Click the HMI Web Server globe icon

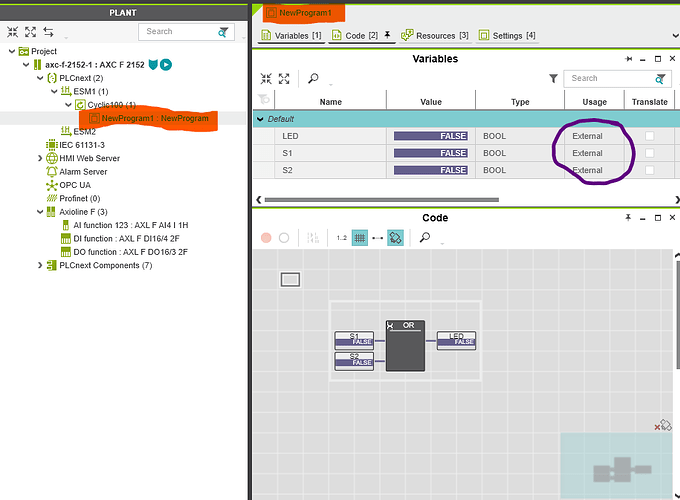pos(52,158)
